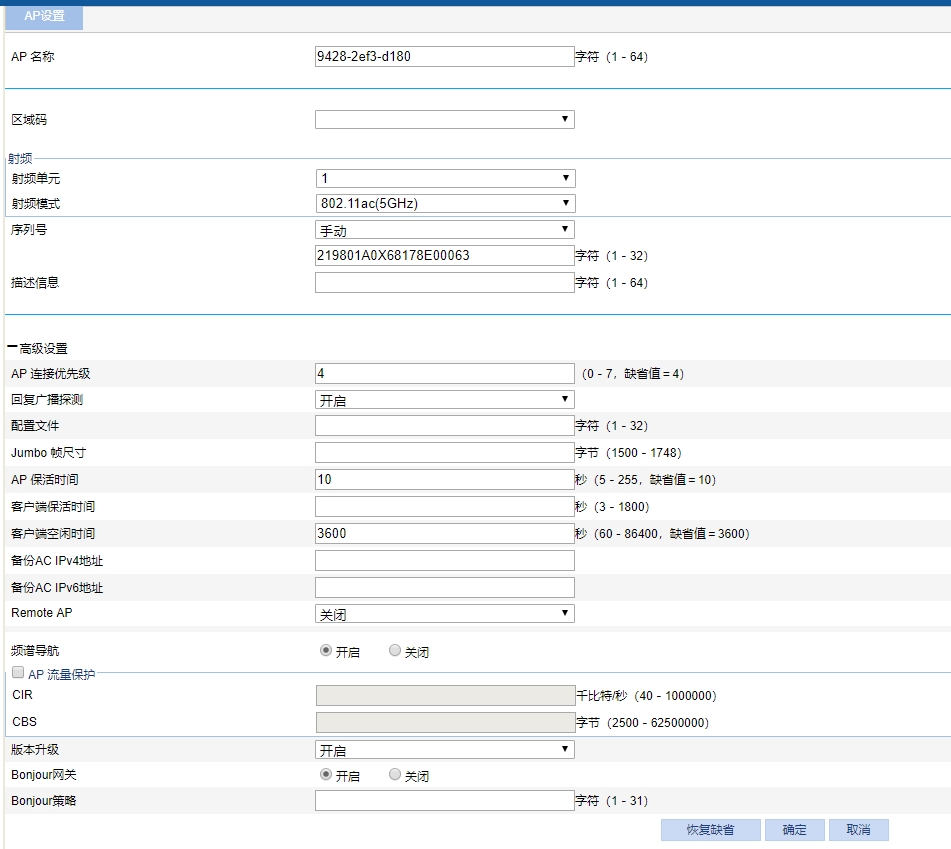Open the 版本升级 dropdown
Image resolution: width=951 pixels, height=849 pixels.
pos(444,750)
